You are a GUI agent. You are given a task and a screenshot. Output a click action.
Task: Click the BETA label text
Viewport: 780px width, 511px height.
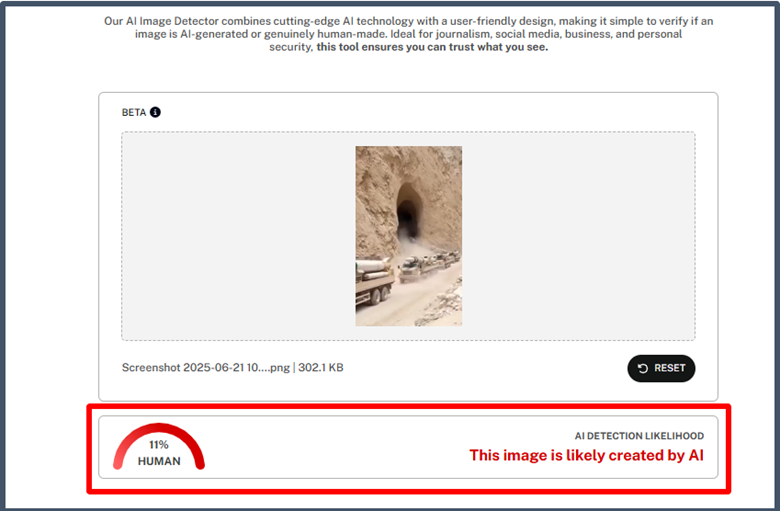point(134,112)
